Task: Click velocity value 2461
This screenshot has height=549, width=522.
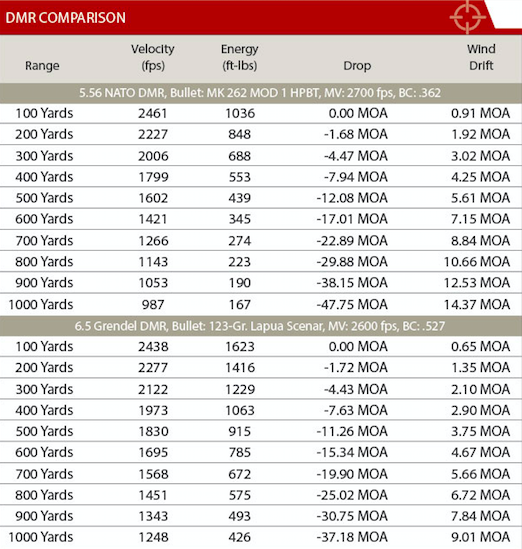Action: (x=153, y=113)
